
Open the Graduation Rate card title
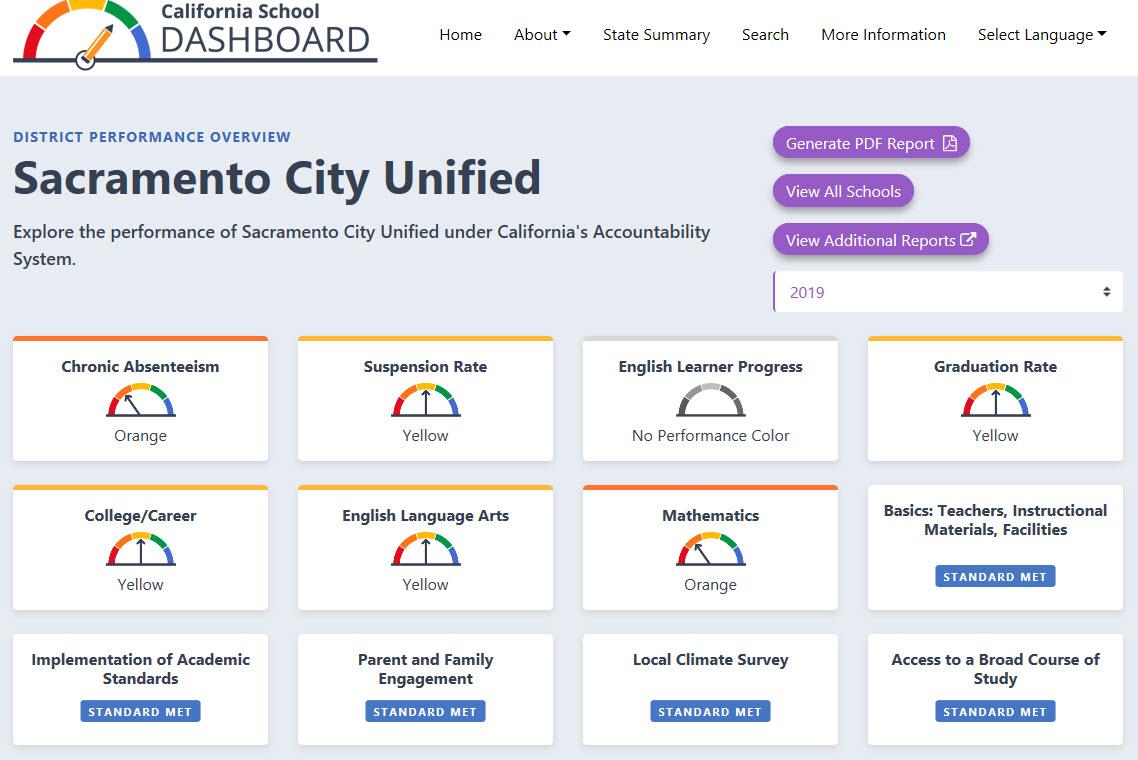[995, 367]
